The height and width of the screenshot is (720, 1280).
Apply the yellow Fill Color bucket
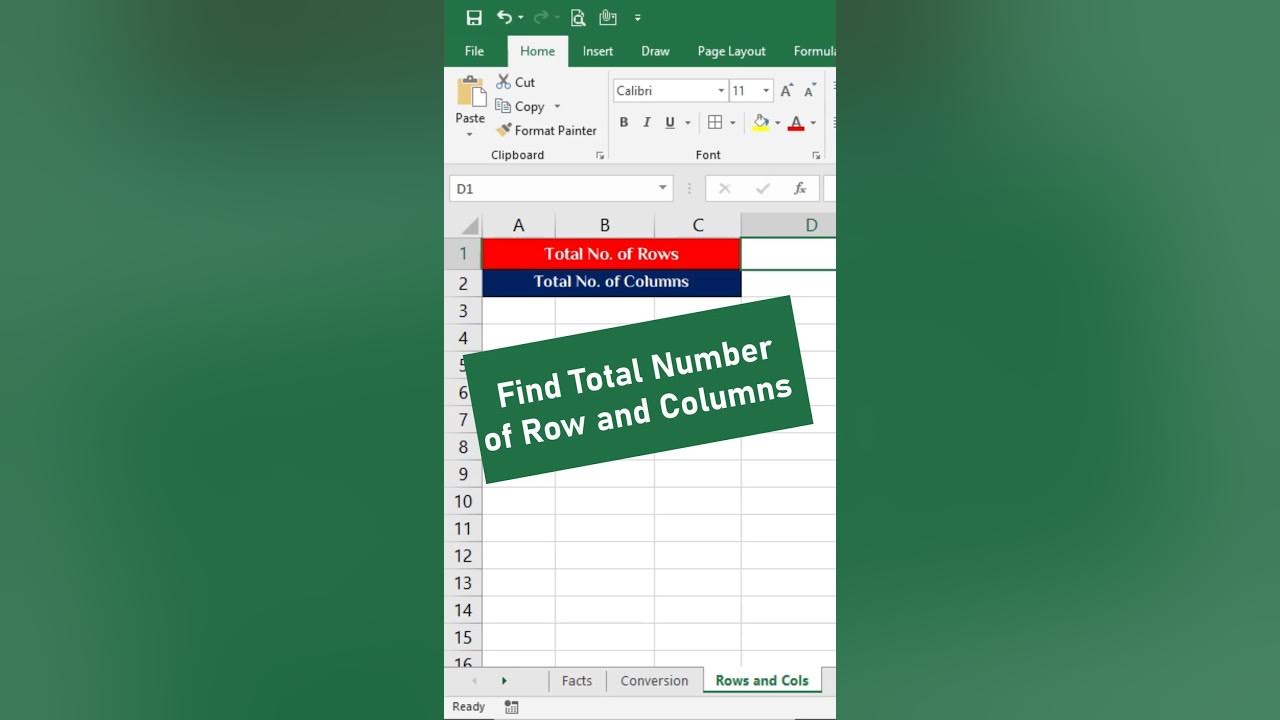click(761, 123)
